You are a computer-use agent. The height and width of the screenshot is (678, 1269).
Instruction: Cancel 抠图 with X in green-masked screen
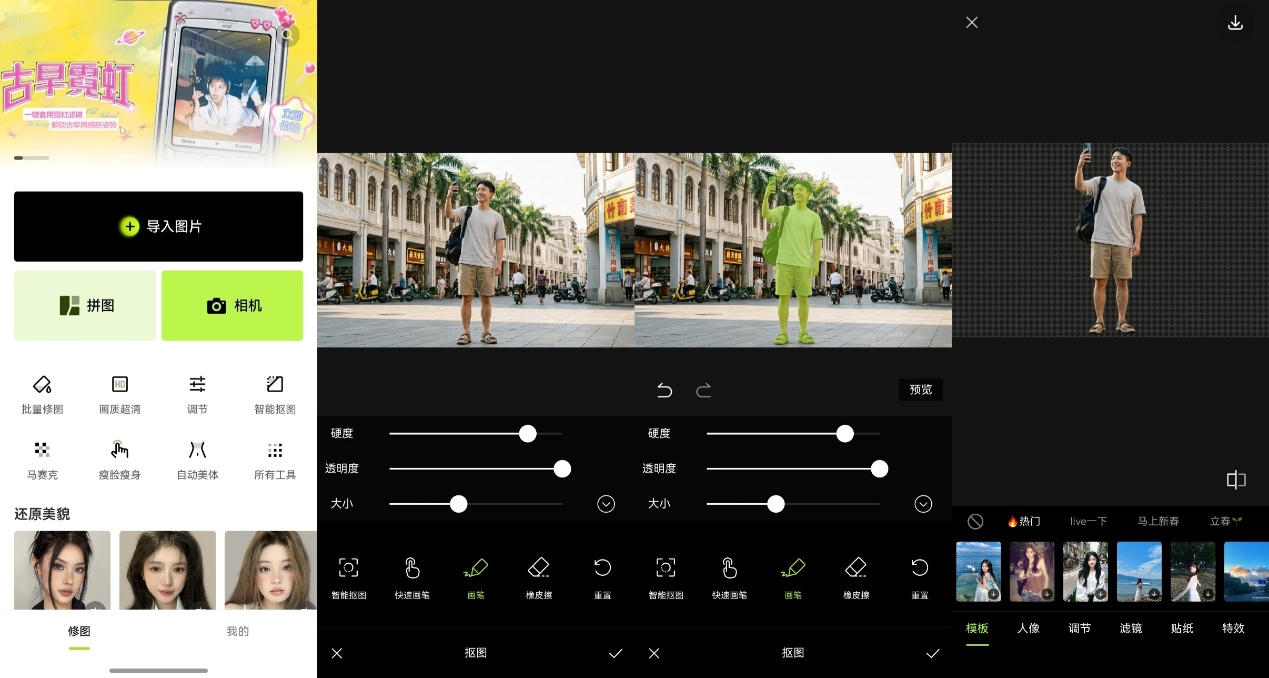654,653
